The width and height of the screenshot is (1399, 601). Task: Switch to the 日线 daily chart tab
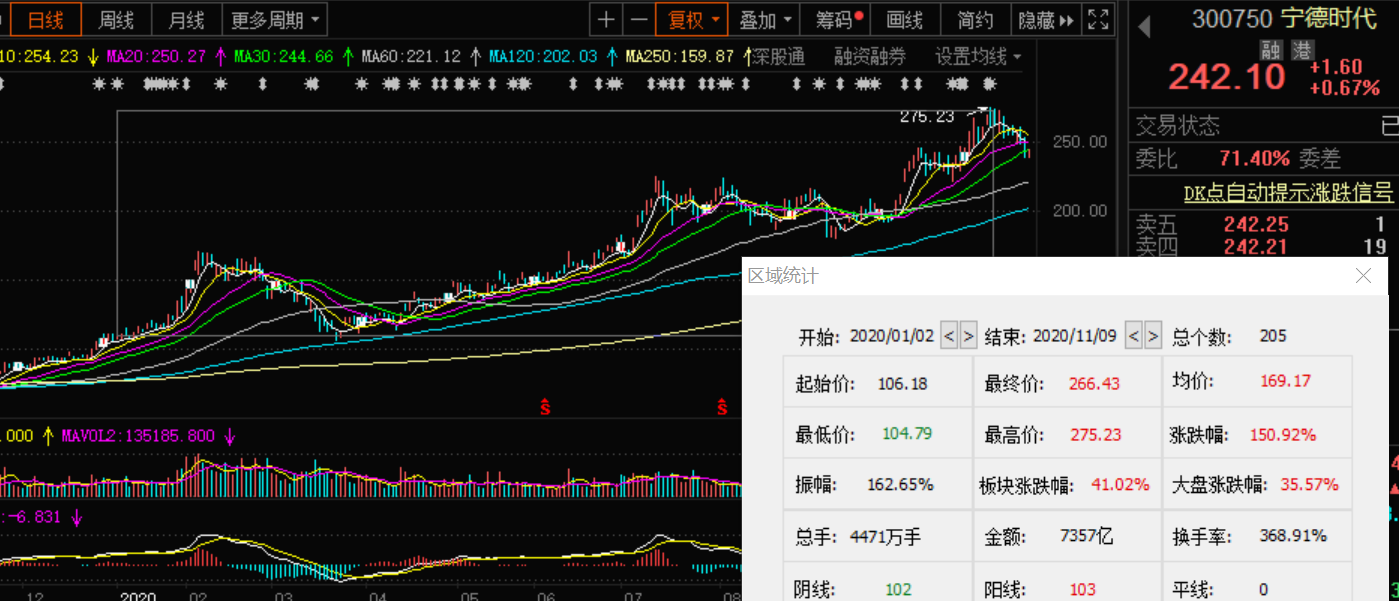[45, 20]
